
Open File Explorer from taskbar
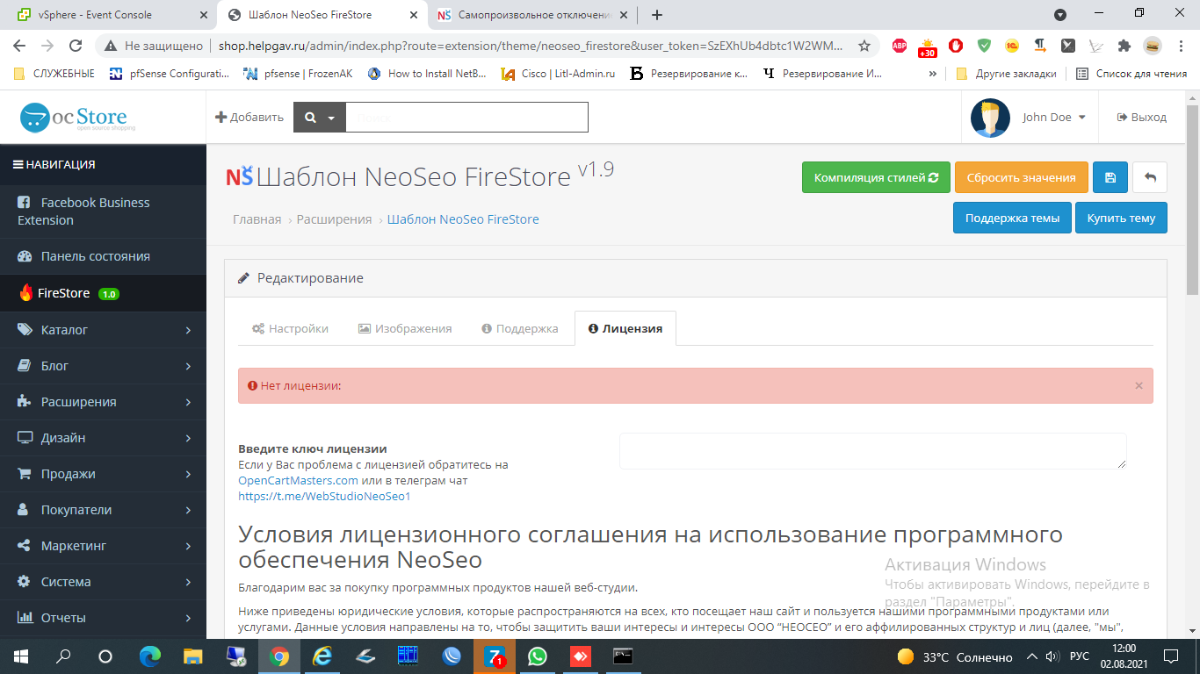click(193, 657)
